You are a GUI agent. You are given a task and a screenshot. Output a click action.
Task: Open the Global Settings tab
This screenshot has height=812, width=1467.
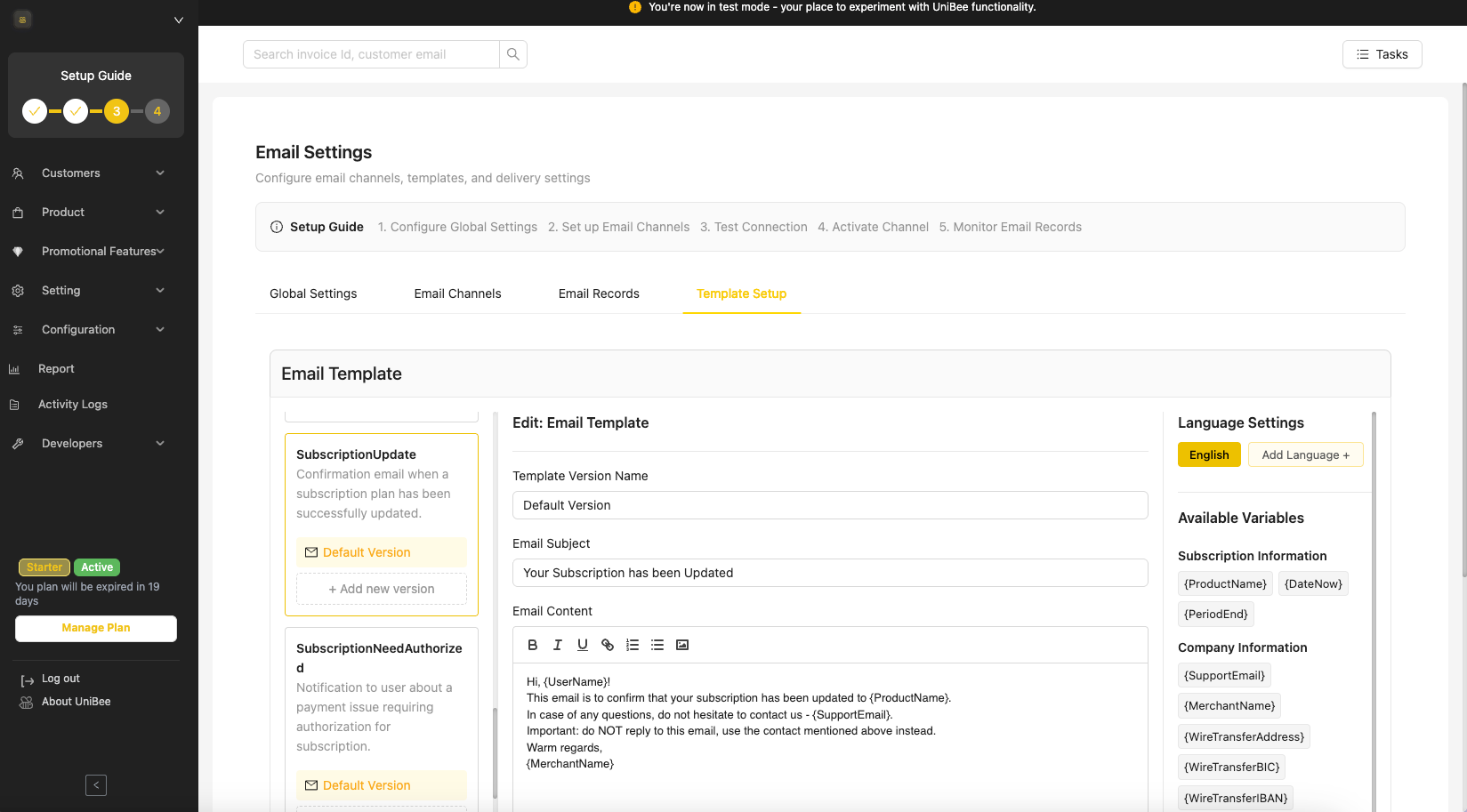pyautogui.click(x=312, y=293)
